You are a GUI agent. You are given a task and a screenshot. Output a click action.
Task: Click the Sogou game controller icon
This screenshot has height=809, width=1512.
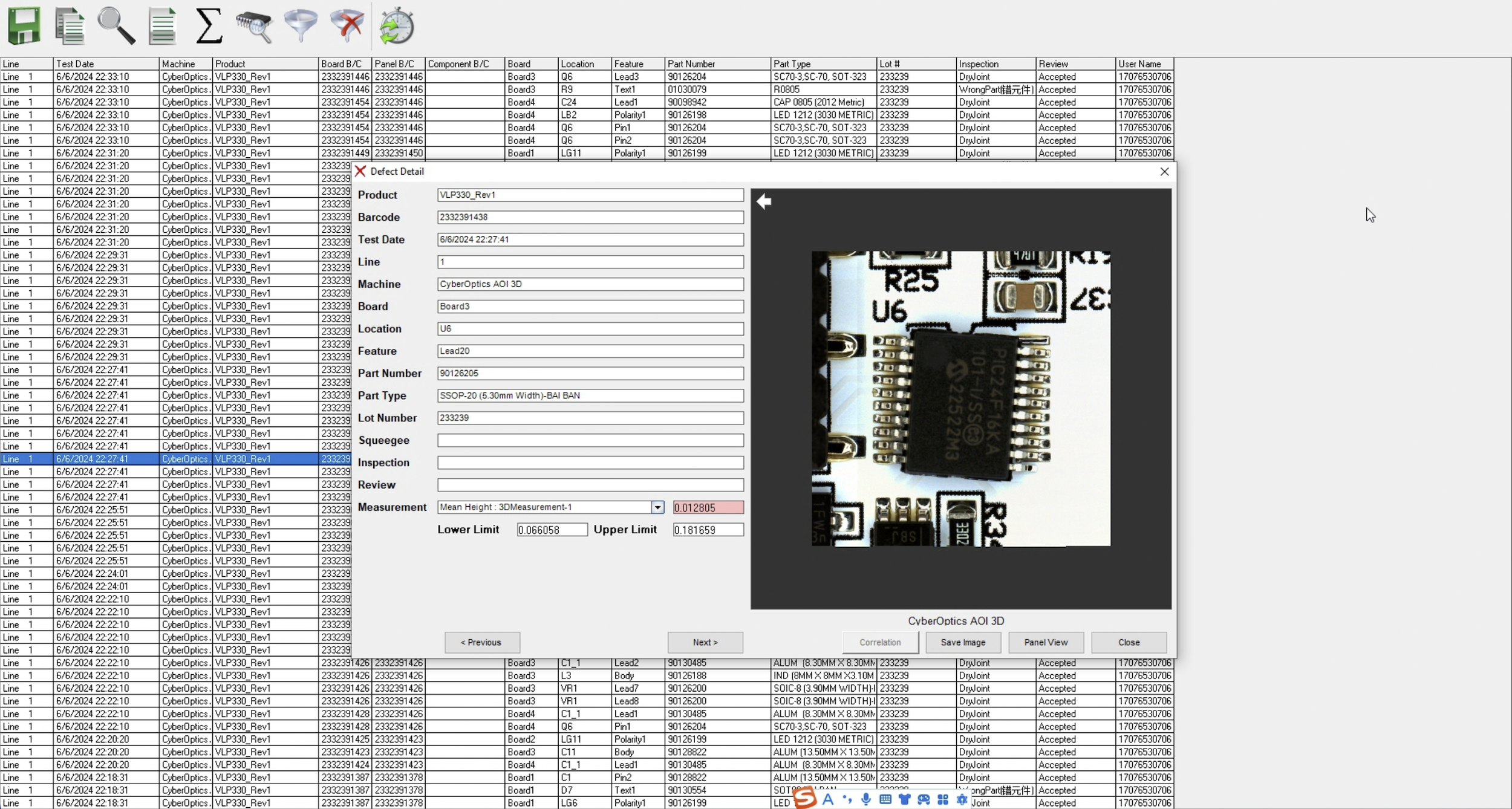click(924, 799)
